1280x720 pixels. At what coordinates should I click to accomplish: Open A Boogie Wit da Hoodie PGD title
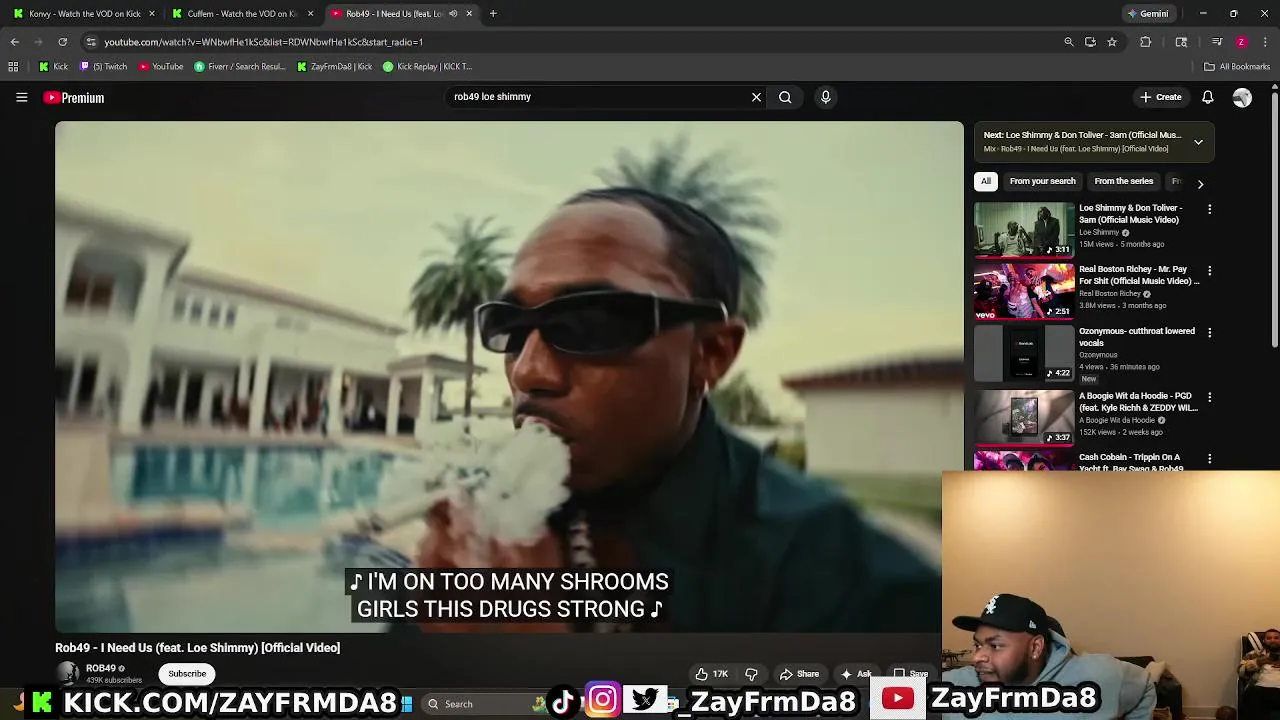tap(1138, 402)
